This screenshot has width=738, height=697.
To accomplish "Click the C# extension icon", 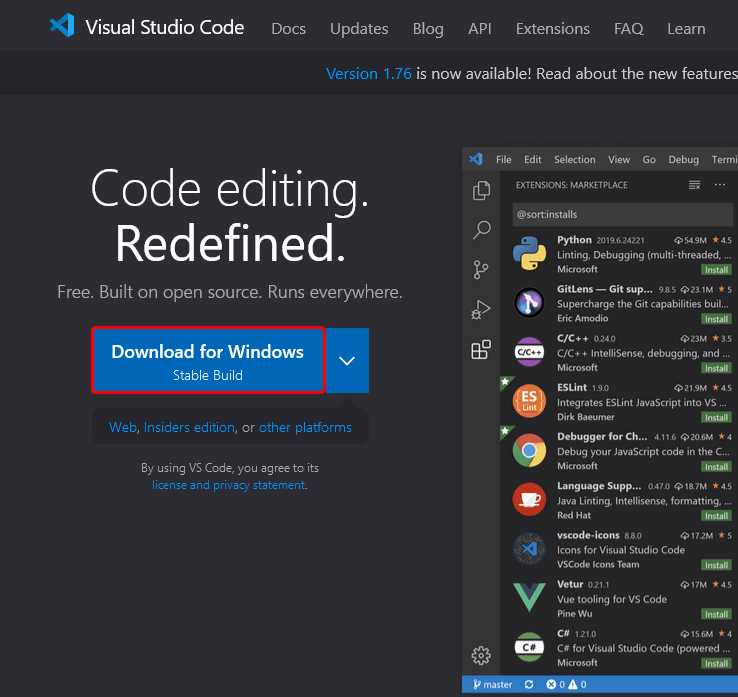I will point(529,647).
